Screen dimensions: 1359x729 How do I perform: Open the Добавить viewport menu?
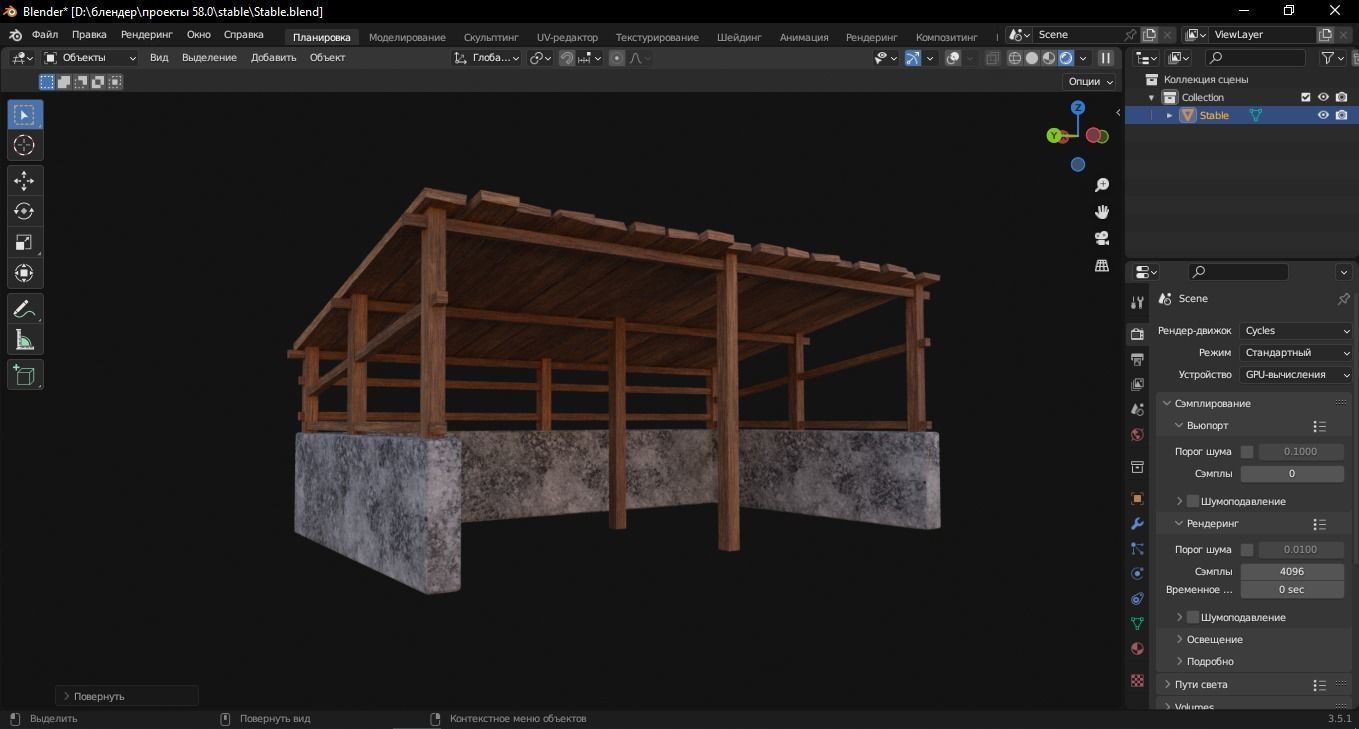coord(273,58)
